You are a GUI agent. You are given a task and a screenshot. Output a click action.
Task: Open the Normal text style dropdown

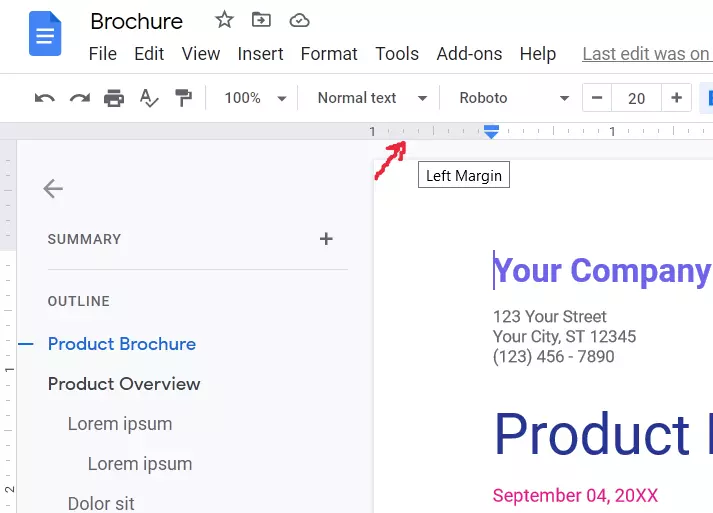(372, 98)
